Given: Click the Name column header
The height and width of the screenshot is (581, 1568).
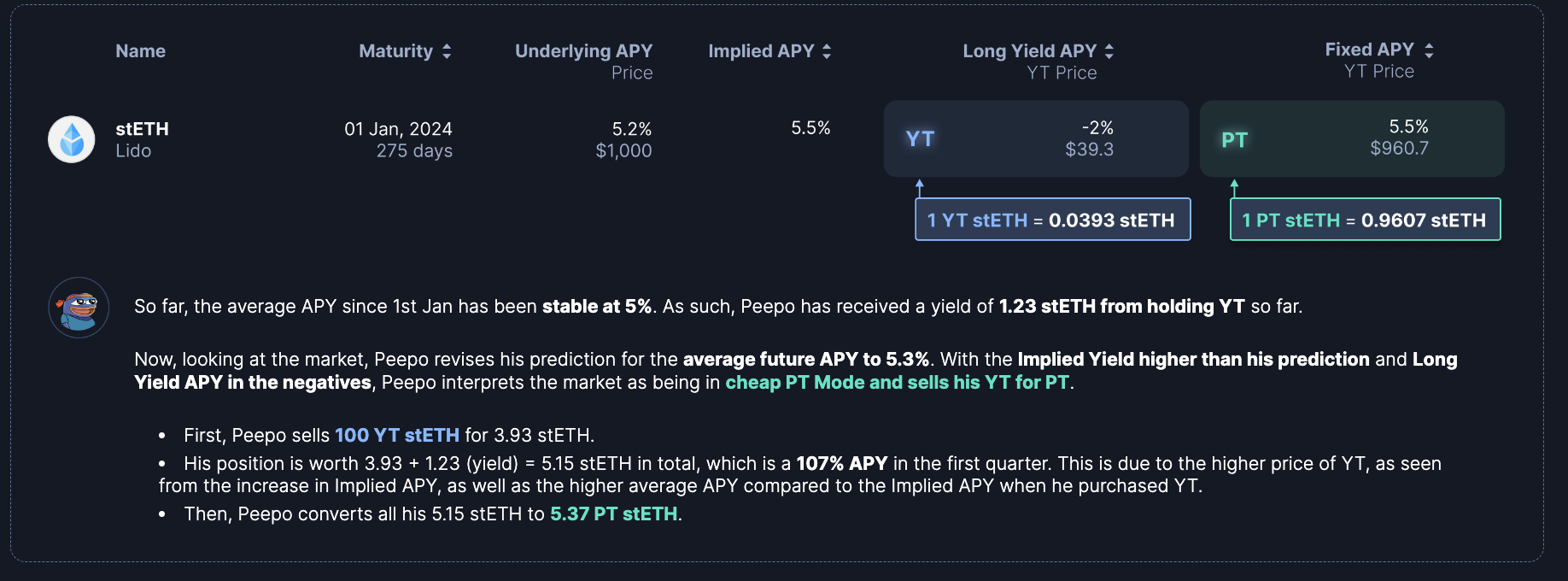Looking at the screenshot, I should pos(141,51).
